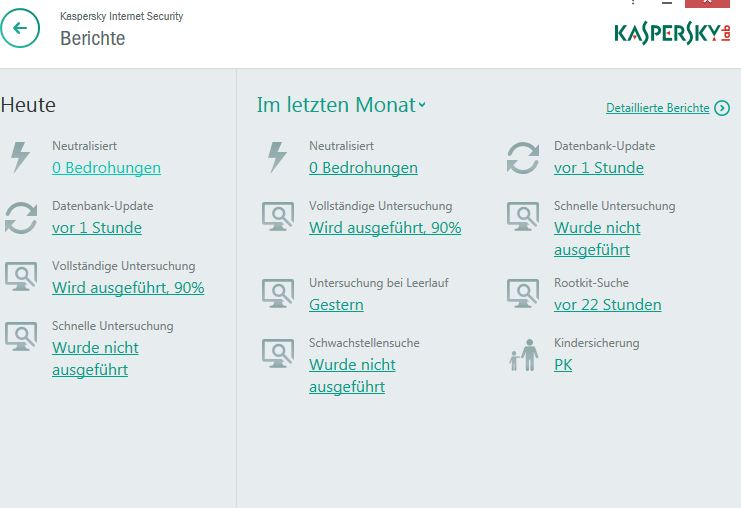Open the vor 22 Stunden rootkit link
Viewport: 741px width, 508px height.
[x=608, y=305]
